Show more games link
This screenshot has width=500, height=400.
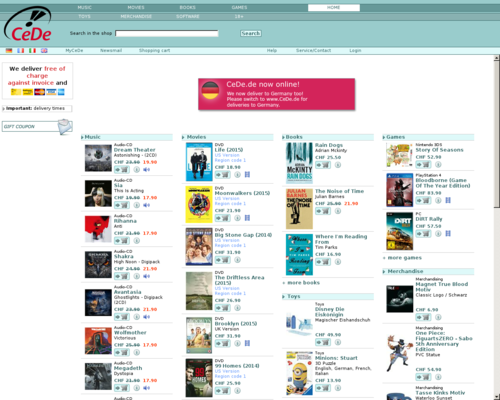[405, 258]
